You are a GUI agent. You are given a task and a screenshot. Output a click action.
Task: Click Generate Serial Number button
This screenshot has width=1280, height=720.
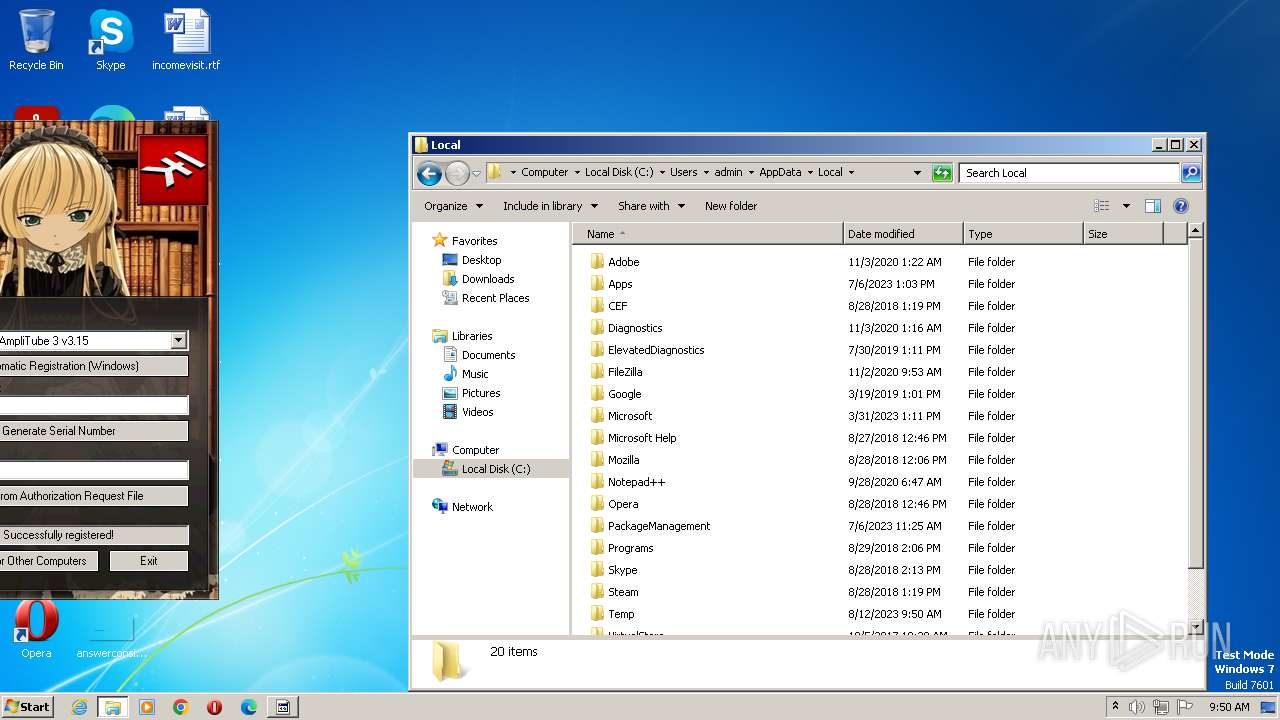(x=93, y=431)
